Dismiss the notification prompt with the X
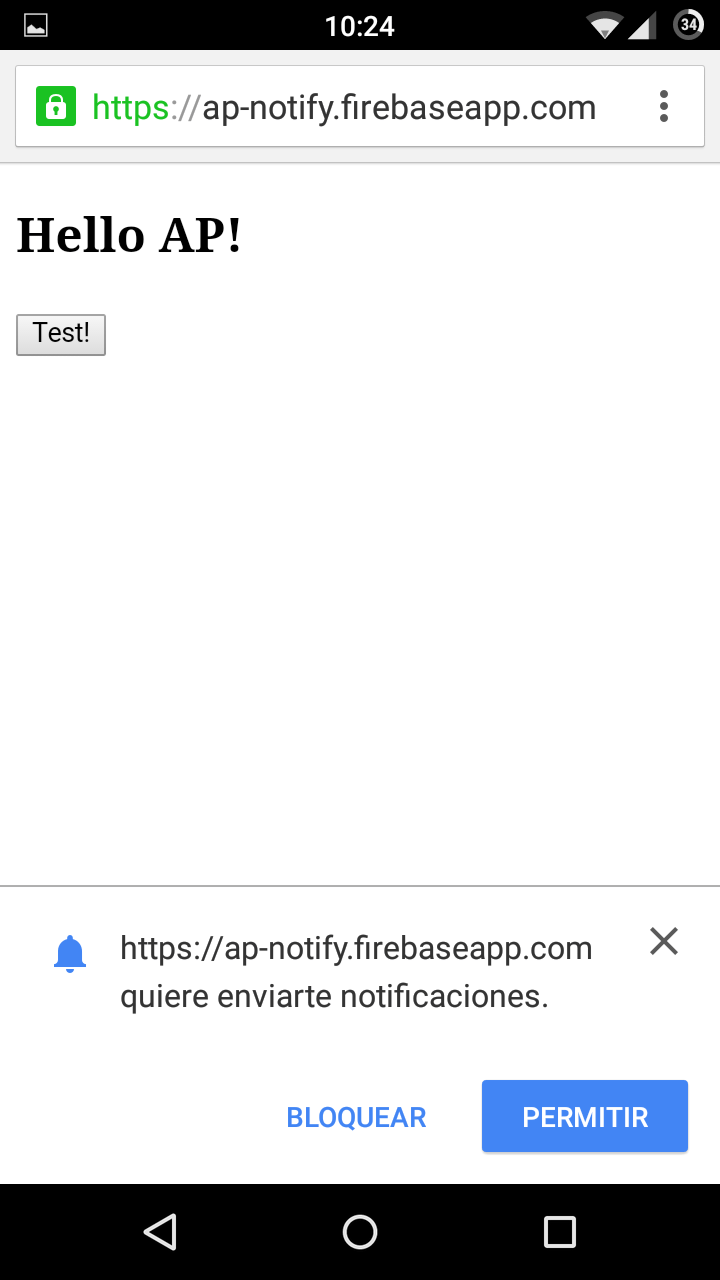720x1280 pixels. [664, 941]
